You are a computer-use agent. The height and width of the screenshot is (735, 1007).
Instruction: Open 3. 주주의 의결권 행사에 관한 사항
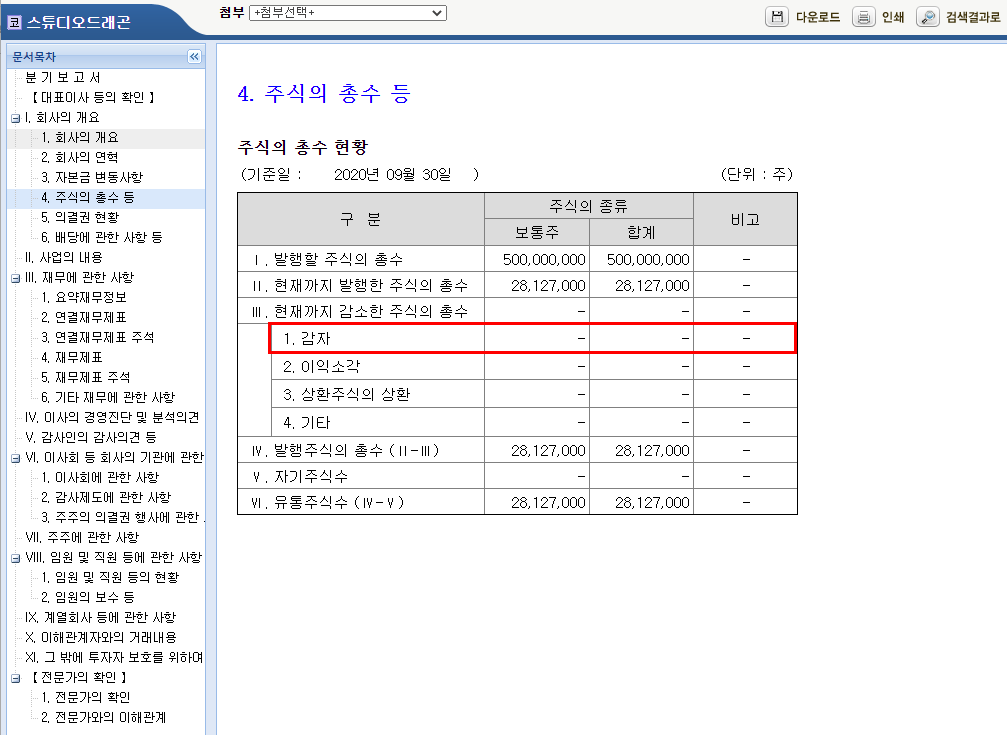[x=122, y=517]
